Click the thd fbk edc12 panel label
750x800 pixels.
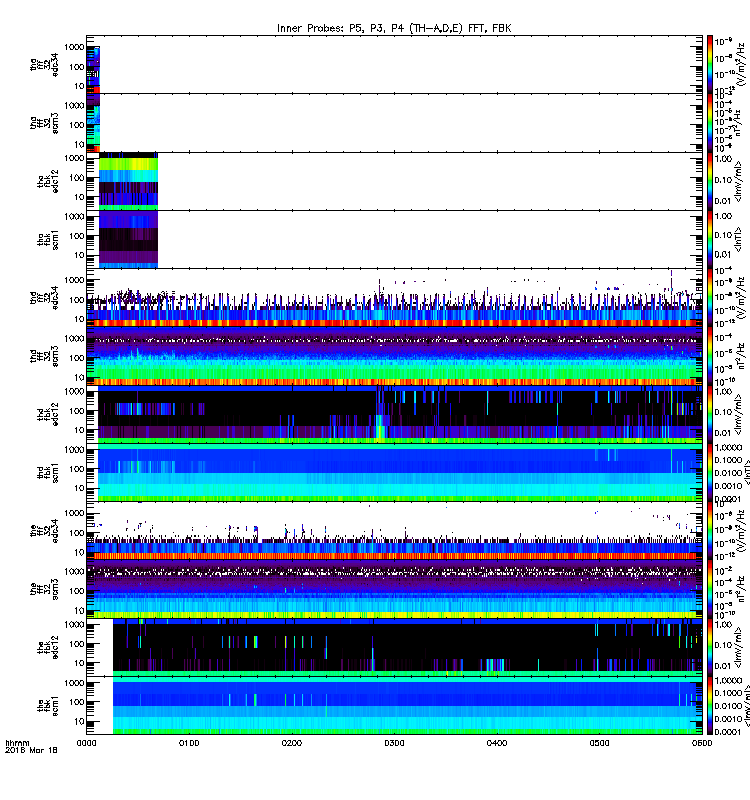click(48, 414)
